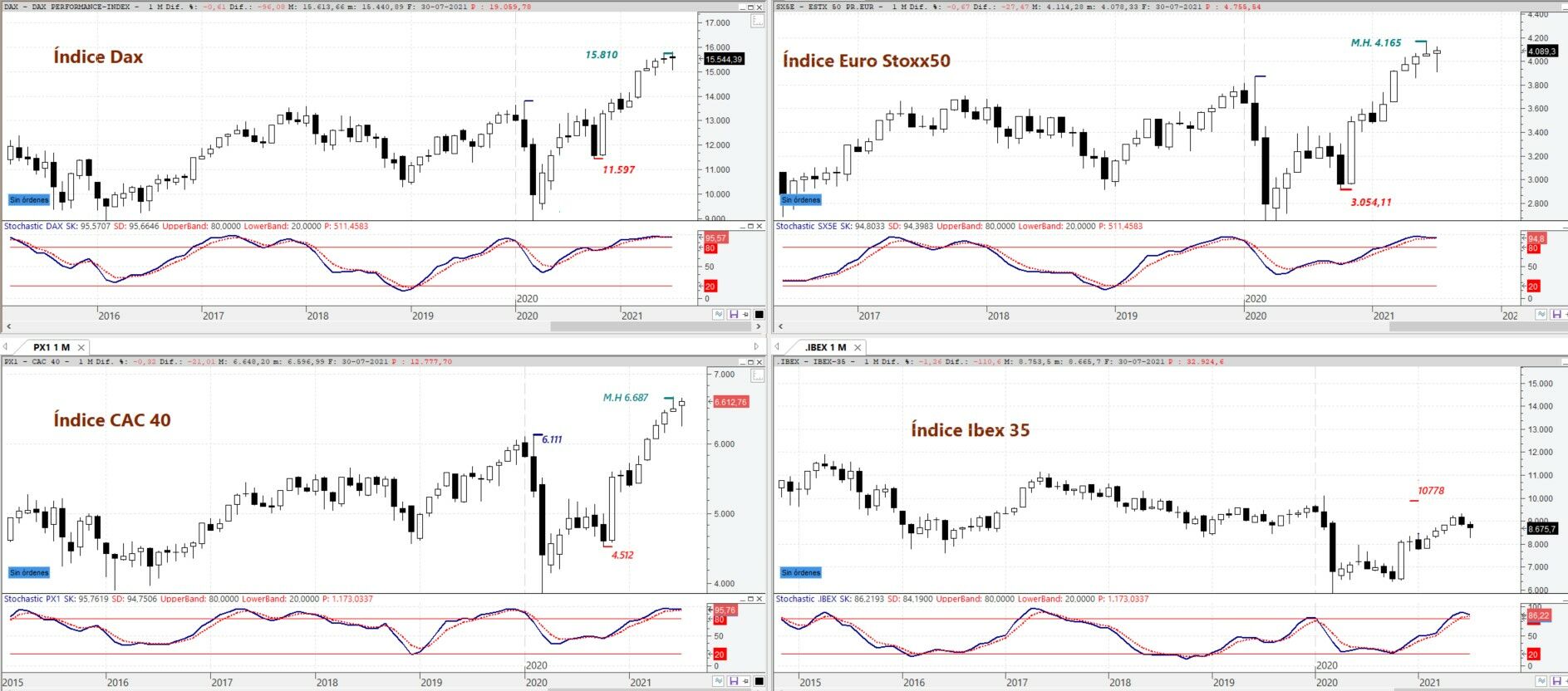Screen dimensions: 1568x691
Task: Click the left scroll arrow under the DAX chart
Action: 8,327
